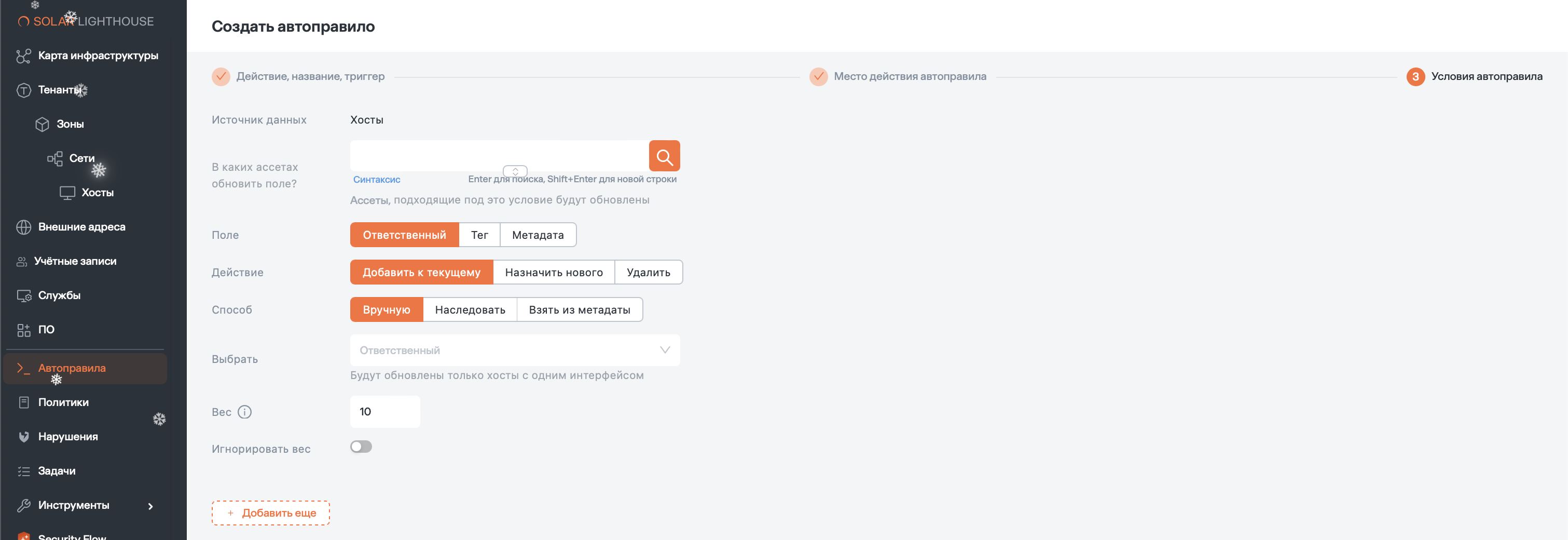
Task: Click the Автоправила terminal icon
Action: tap(23, 368)
